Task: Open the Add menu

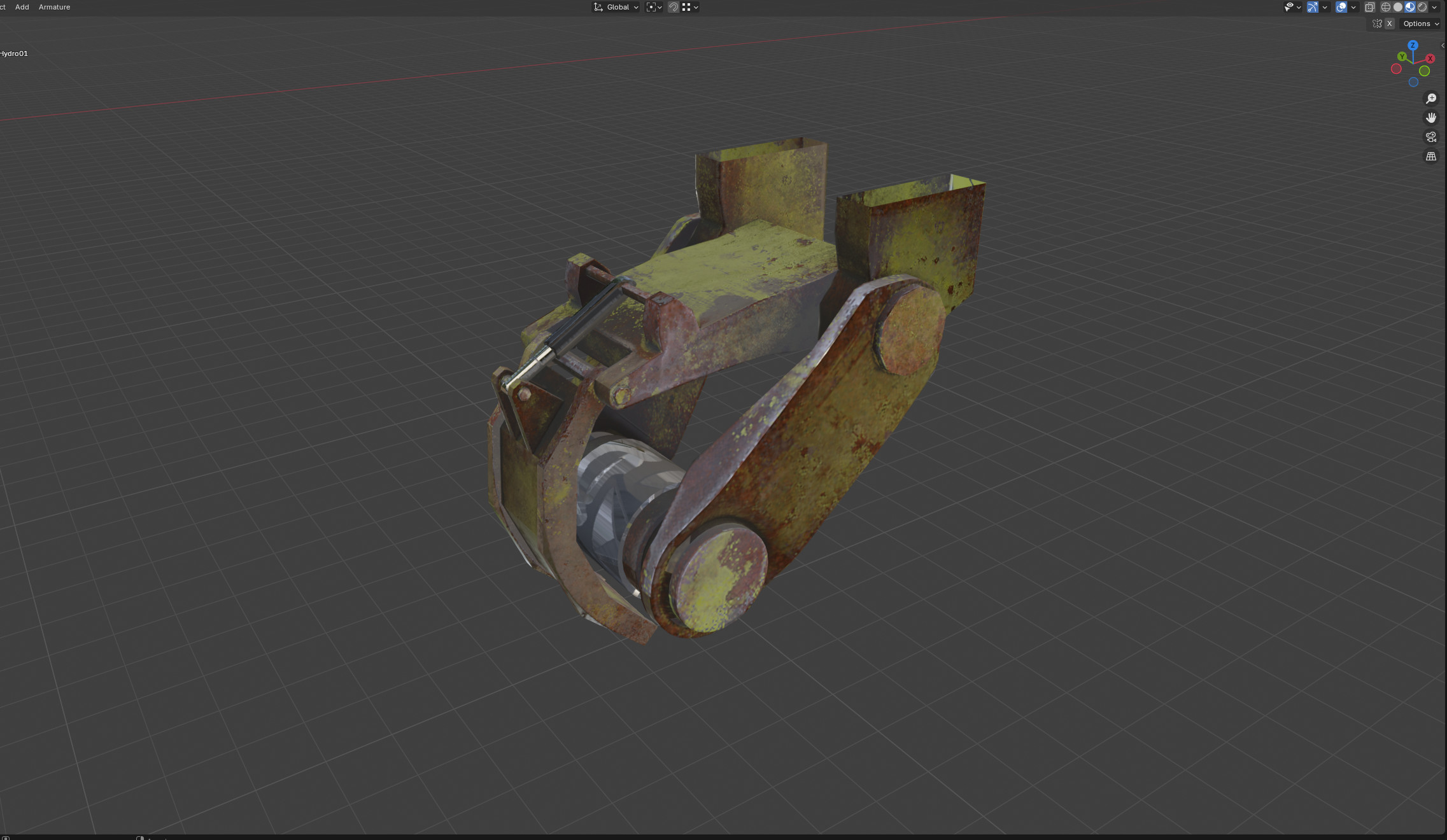Action: tap(22, 7)
